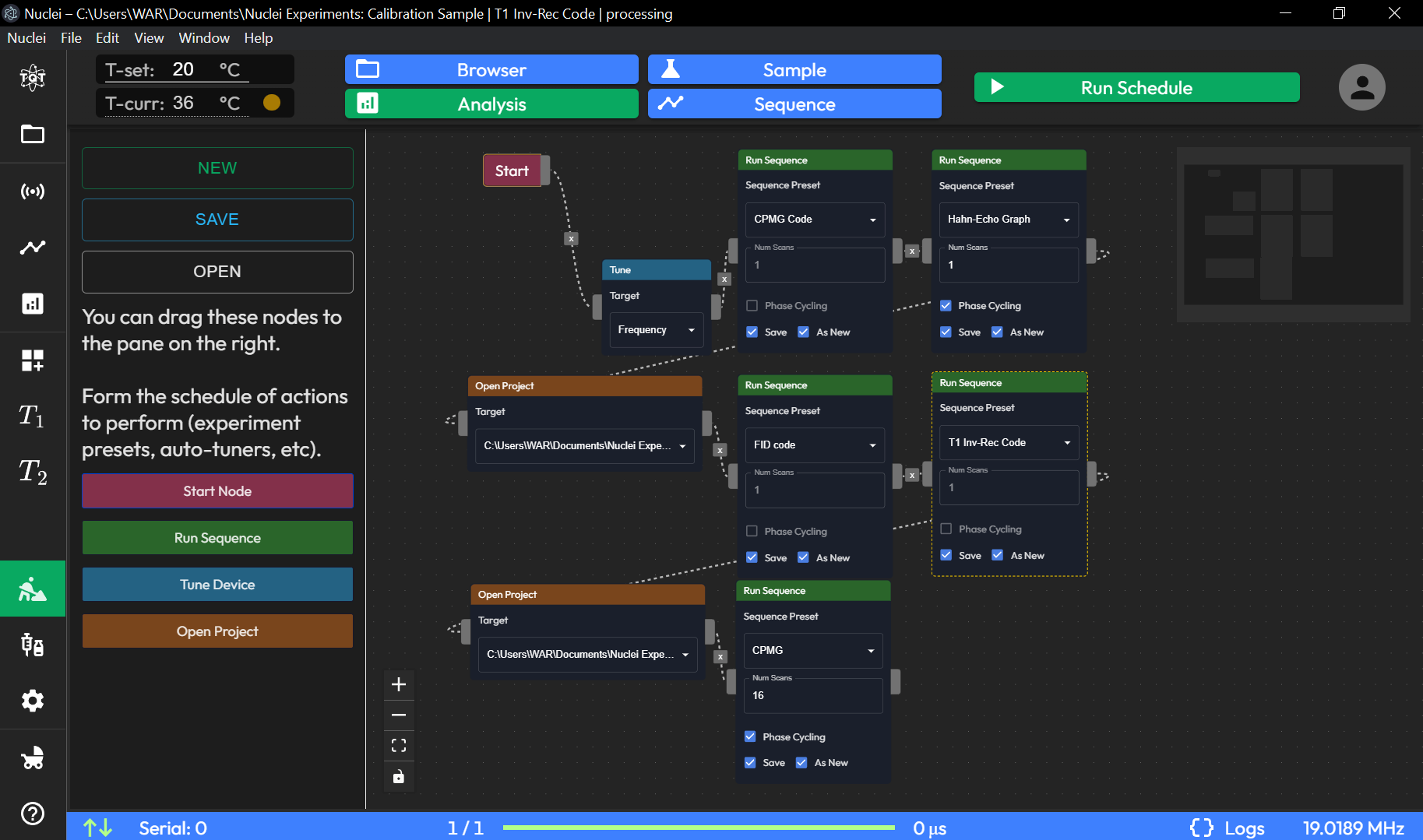Image resolution: width=1423 pixels, height=840 pixels.
Task: Open the help question-mark icon
Action: (33, 814)
